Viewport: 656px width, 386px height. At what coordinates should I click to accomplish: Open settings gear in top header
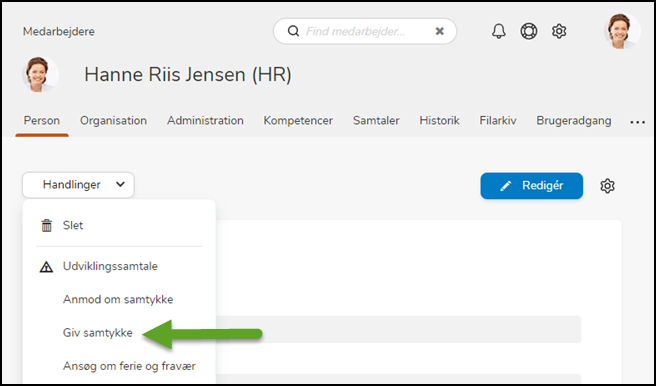click(x=559, y=31)
